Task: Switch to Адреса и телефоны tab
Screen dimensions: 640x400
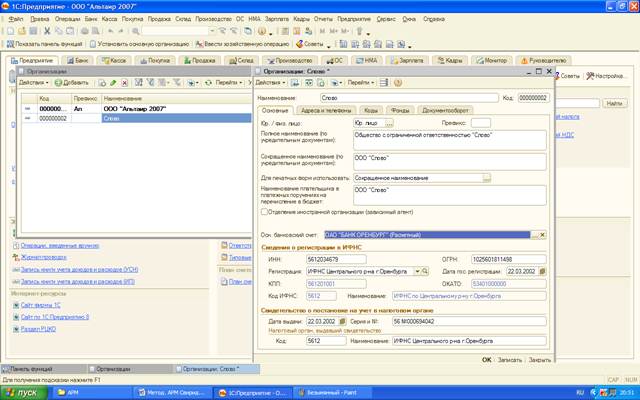Action: point(326,110)
